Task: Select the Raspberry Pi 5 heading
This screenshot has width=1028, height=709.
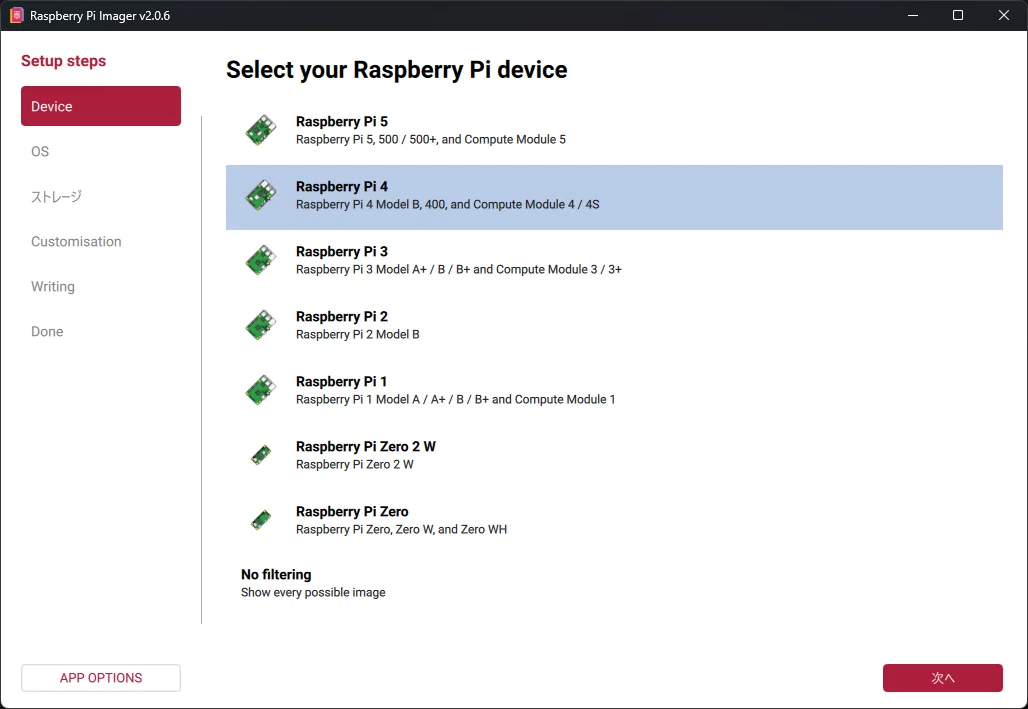Action: (342, 121)
